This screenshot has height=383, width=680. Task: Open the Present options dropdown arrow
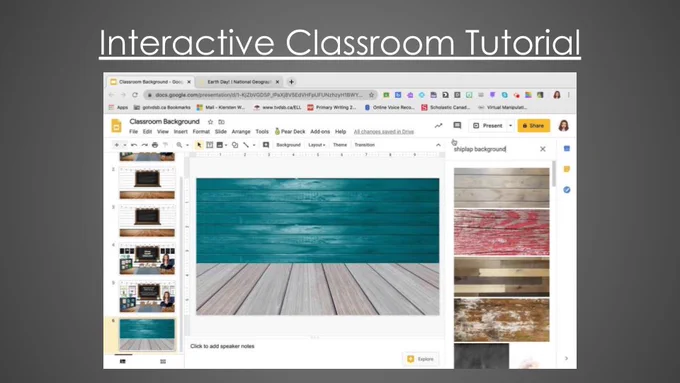point(510,126)
